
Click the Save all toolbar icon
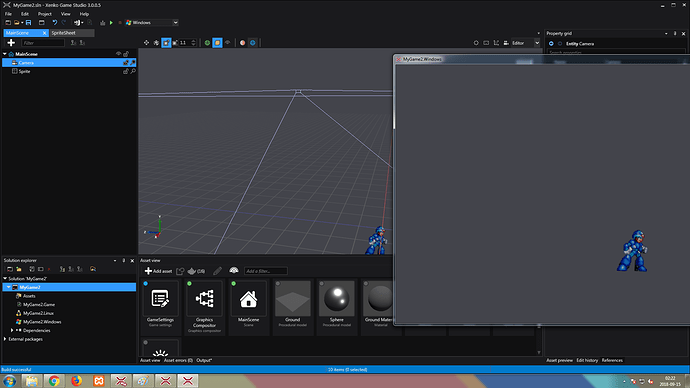pos(28,22)
